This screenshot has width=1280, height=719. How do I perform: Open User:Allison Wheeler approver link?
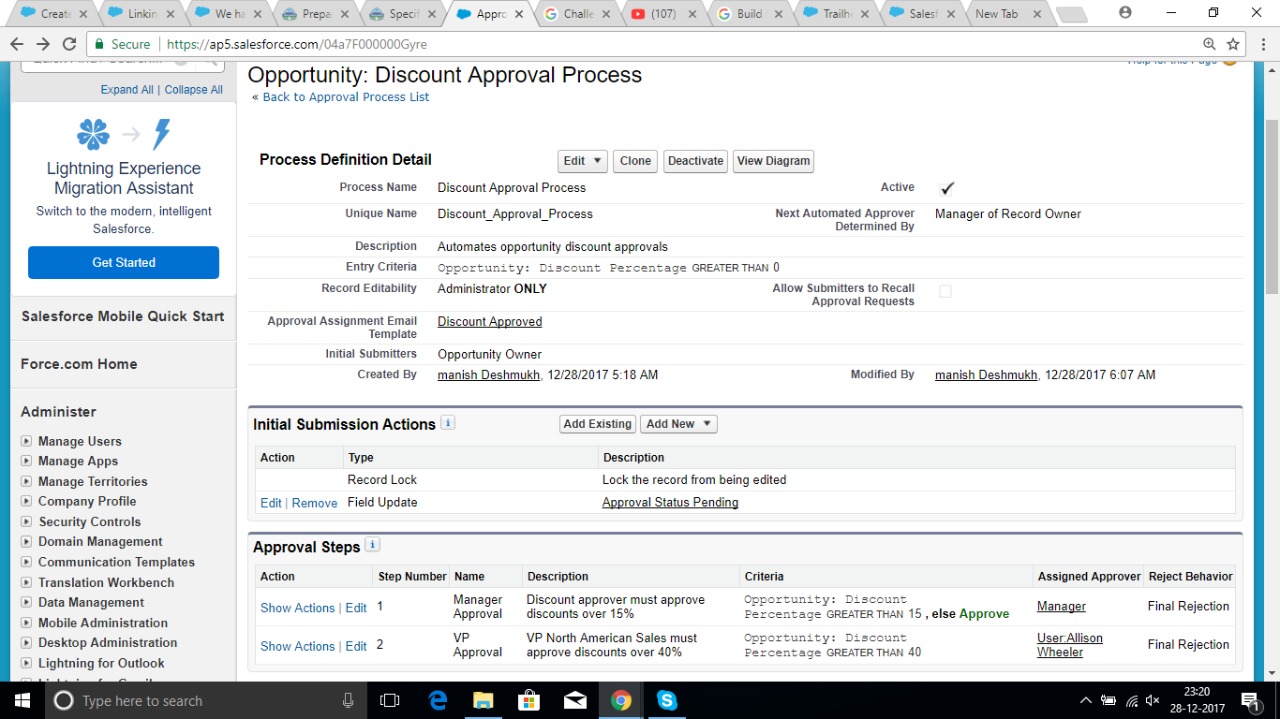1070,645
